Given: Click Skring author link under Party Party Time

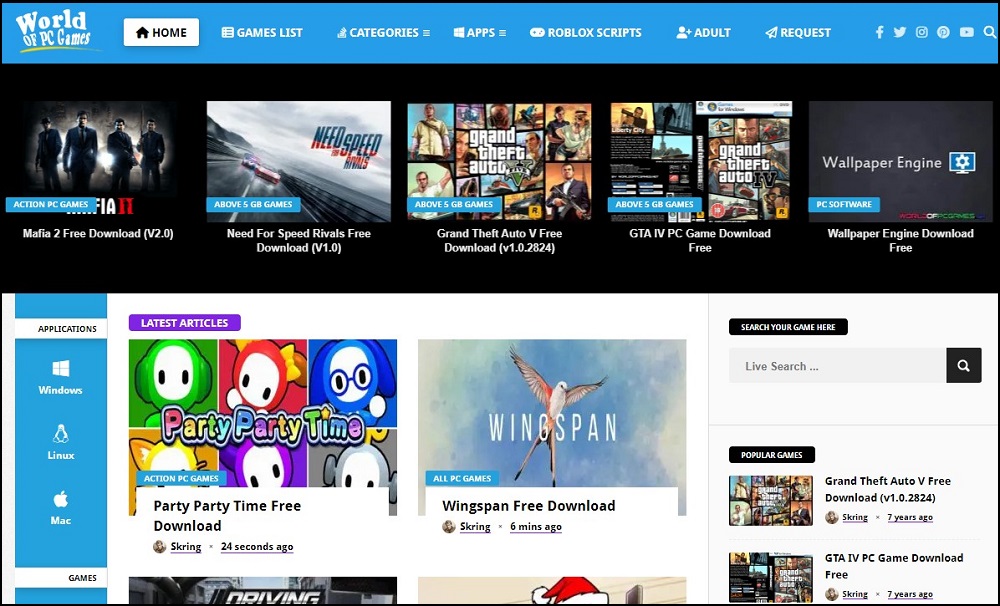Looking at the screenshot, I should 186,547.
